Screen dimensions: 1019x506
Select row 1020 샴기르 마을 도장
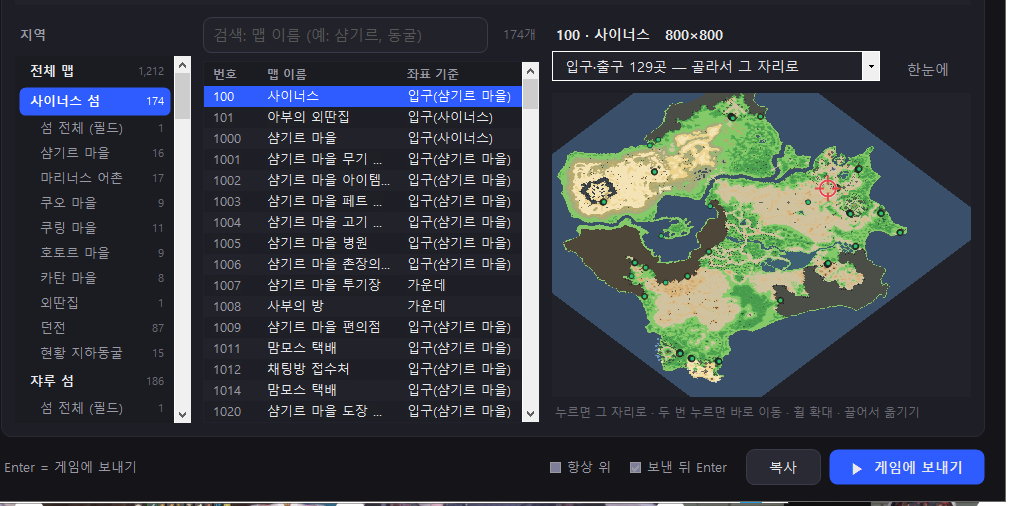tap(363, 411)
